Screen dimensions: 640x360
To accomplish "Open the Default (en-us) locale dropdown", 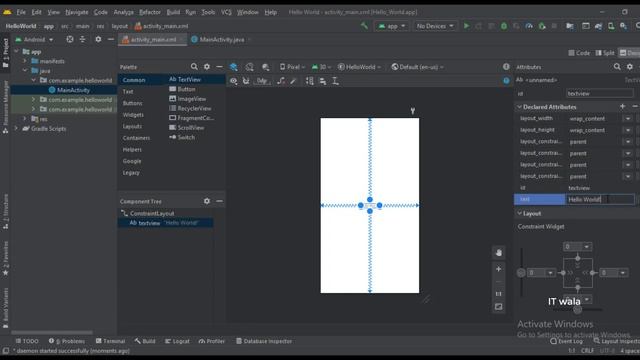I will (418, 67).
